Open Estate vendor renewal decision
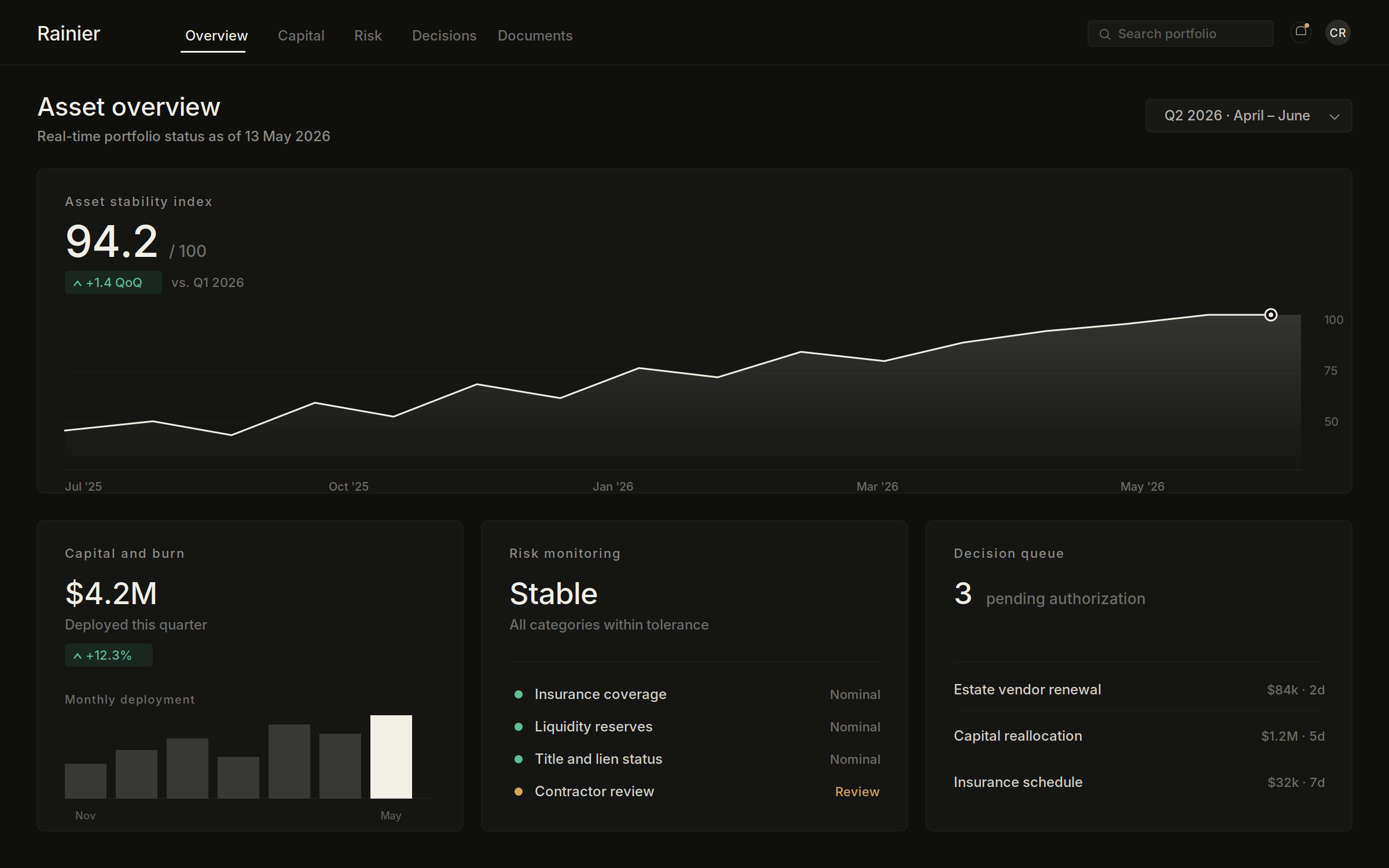The image size is (1389, 868). point(1139,690)
